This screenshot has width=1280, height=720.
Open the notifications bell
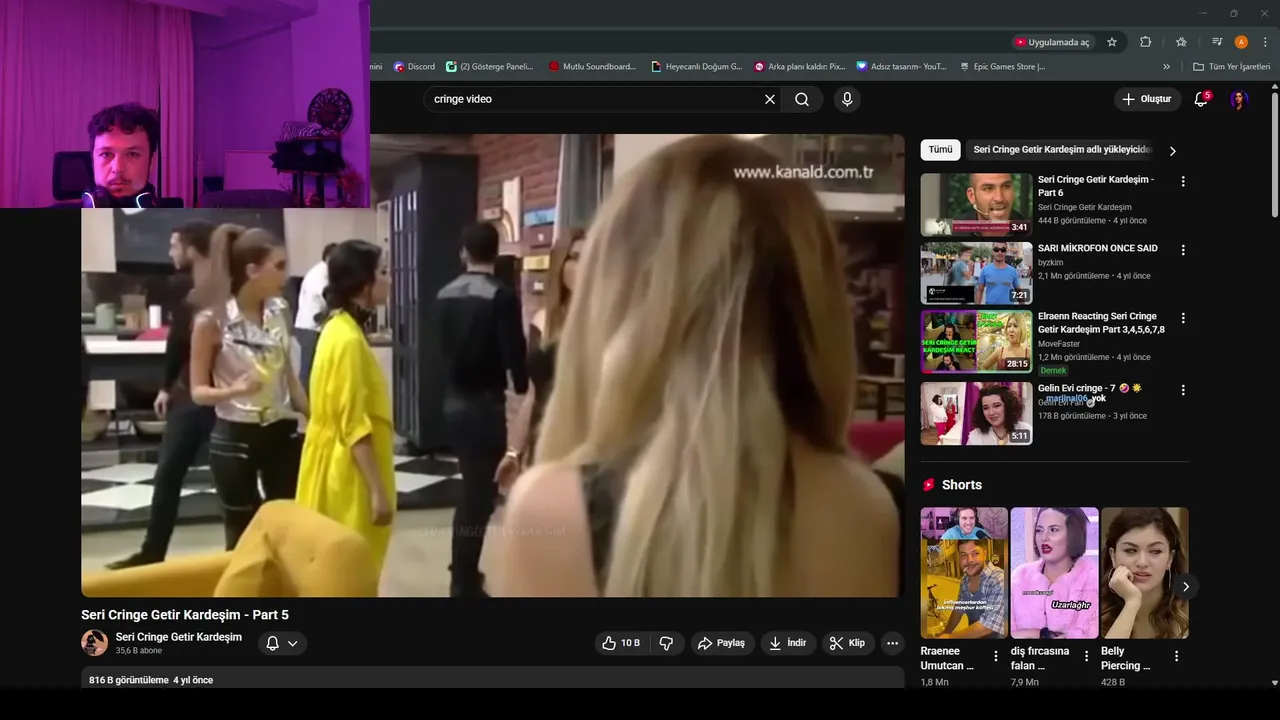(1202, 99)
